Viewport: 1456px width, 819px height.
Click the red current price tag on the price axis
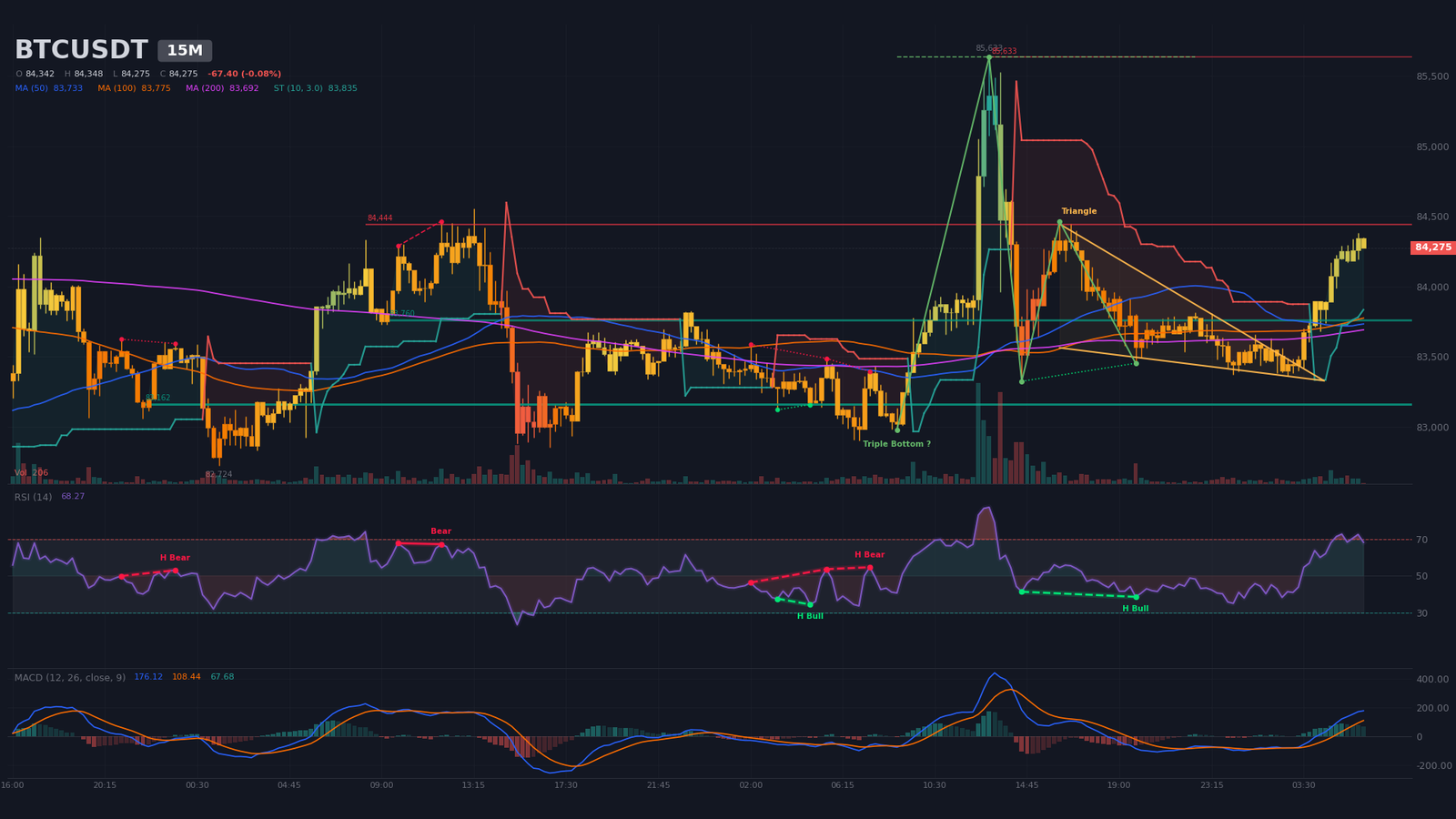[x=1432, y=248]
